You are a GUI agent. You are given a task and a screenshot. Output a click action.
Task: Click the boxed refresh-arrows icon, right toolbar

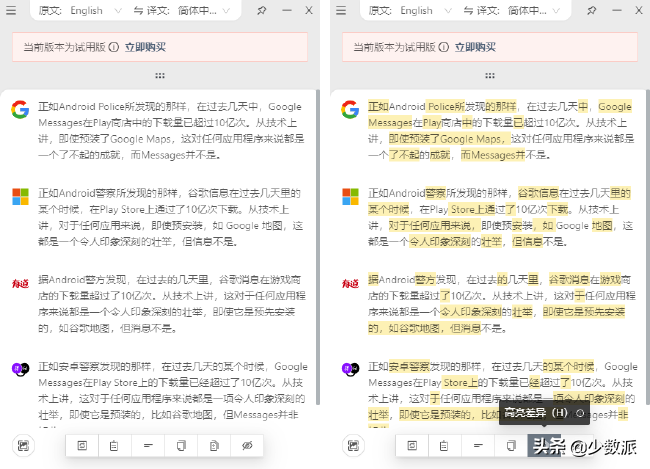[x=412, y=446]
